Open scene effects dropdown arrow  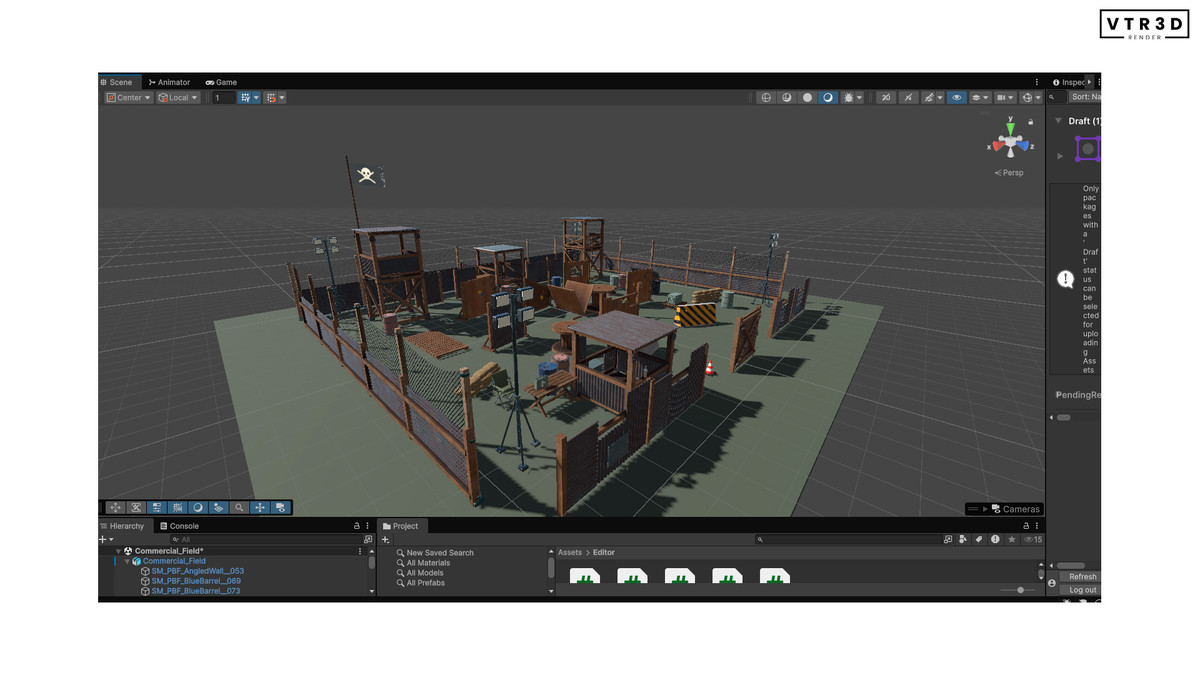(x=940, y=98)
